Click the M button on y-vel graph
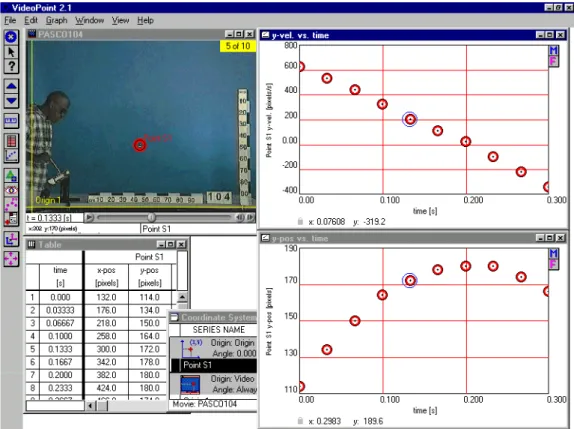574x429 pixels. pyautogui.click(x=553, y=51)
